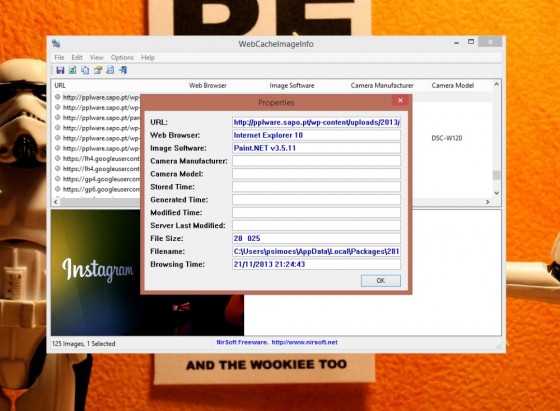This screenshot has height=411, width=560.
Task: Select the http://pplware.sapo.pt/par list row
Action: (x=97, y=117)
